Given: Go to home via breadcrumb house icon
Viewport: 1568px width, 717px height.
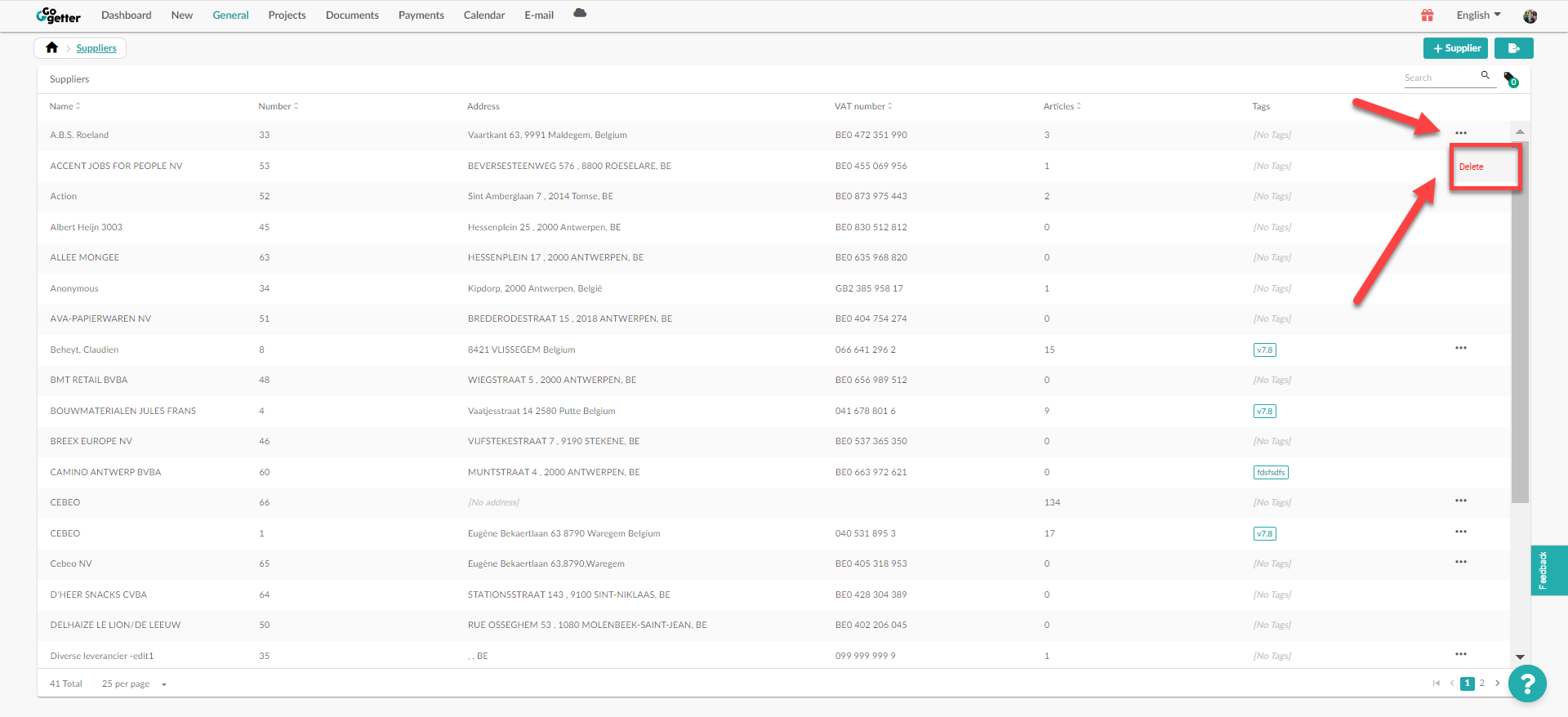Looking at the screenshot, I should coord(52,47).
